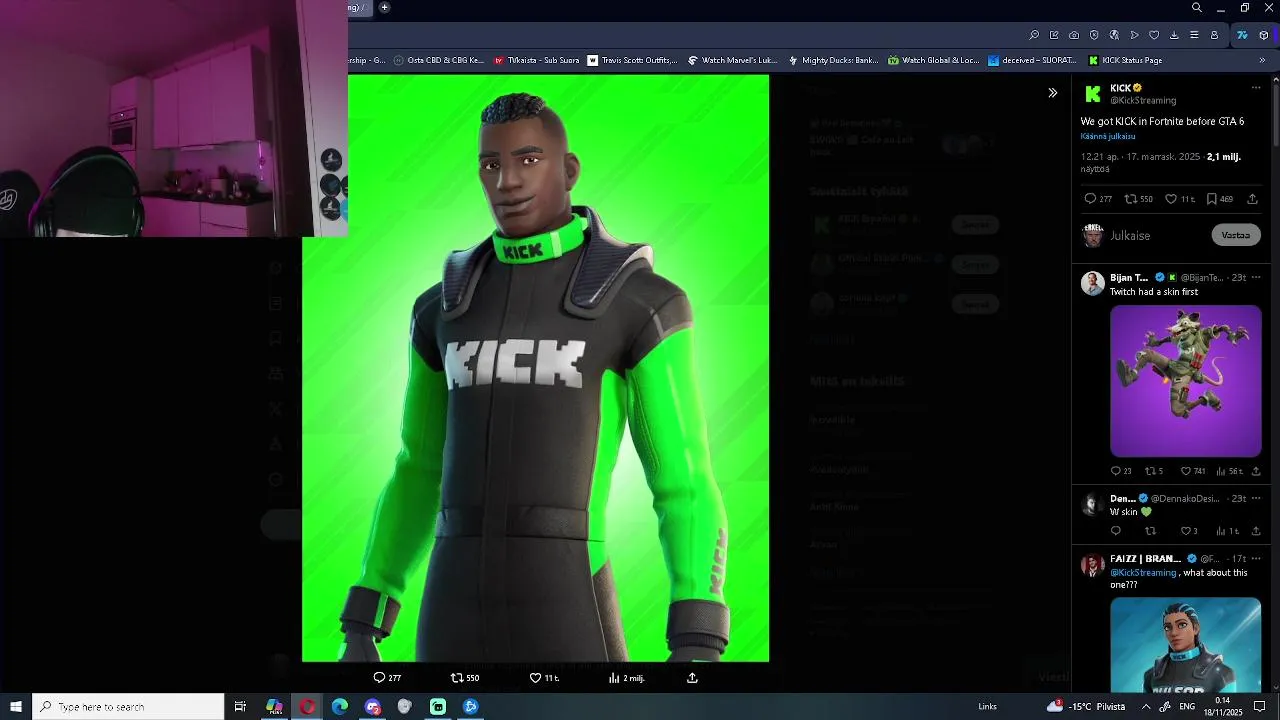Open the player (play triangle) icon in the toolbar
The height and width of the screenshot is (720, 1280).
coord(1134,35)
